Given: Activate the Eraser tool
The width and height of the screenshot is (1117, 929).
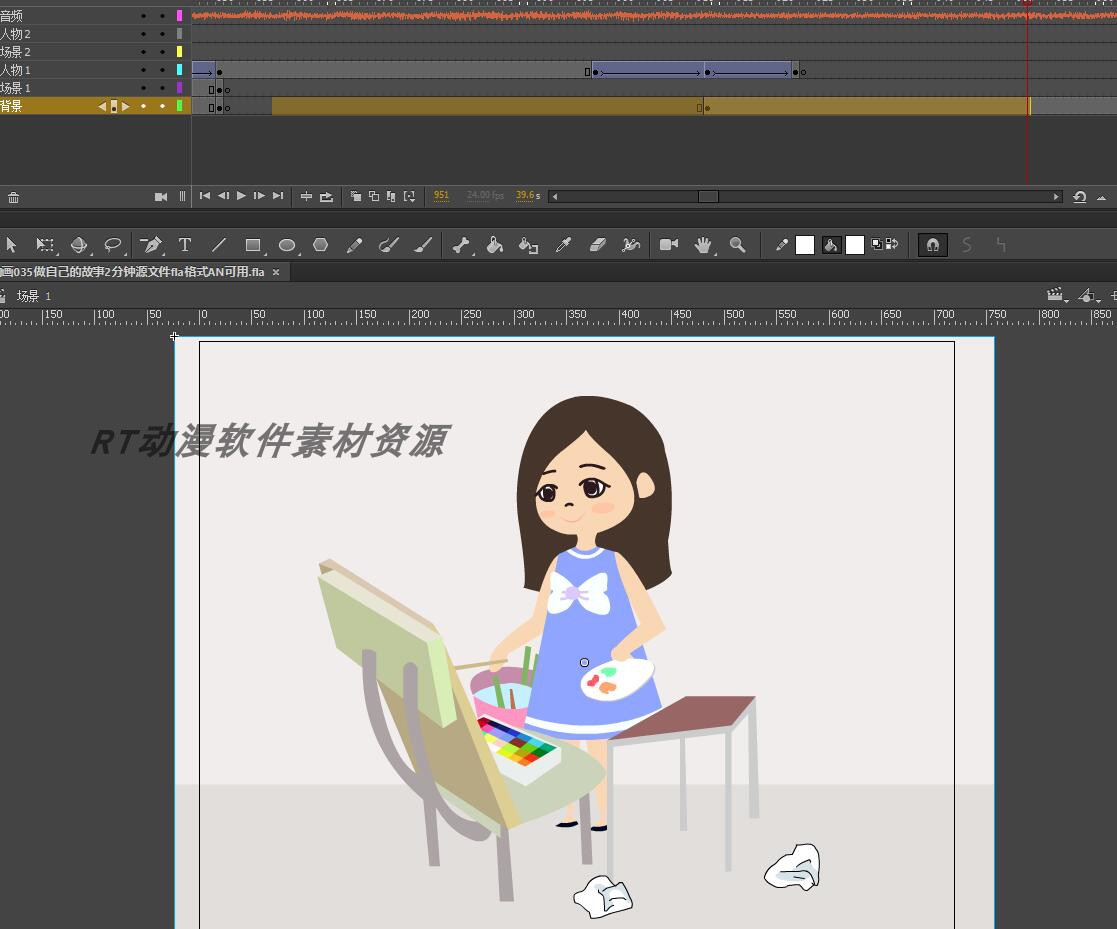Looking at the screenshot, I should click(598, 245).
